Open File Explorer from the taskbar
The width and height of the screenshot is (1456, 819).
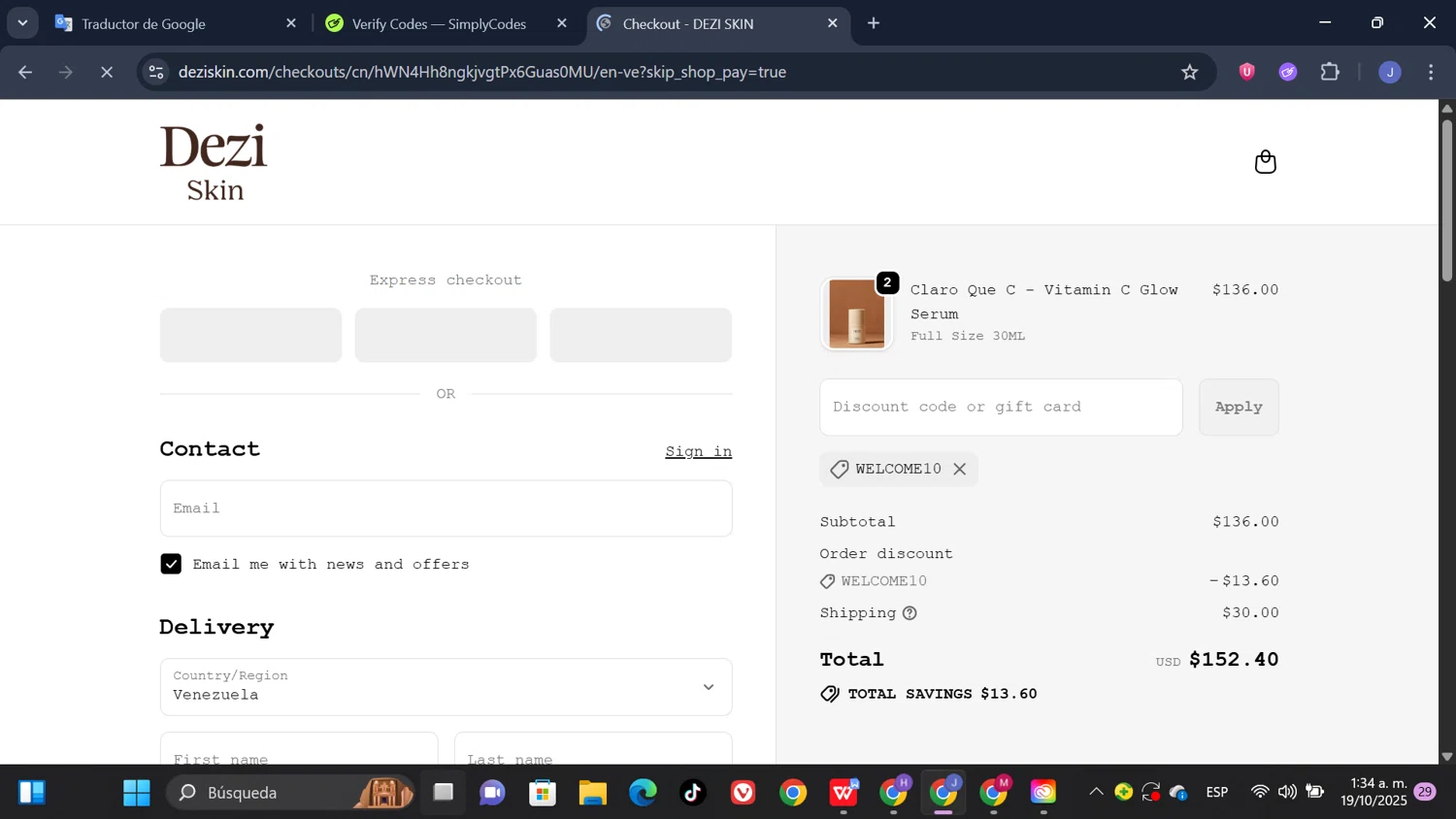[x=592, y=793]
